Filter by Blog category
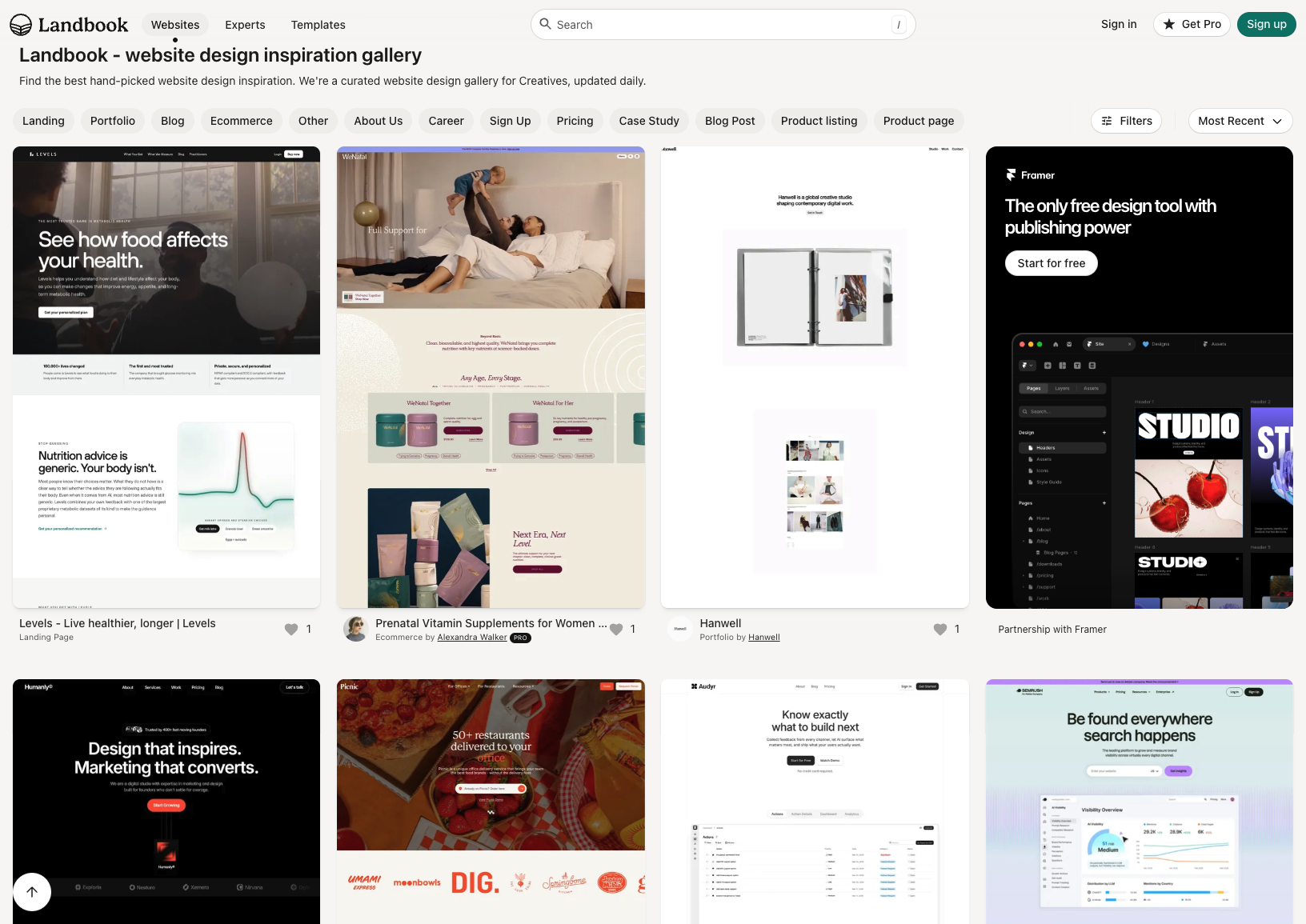1306x924 pixels. [x=173, y=121]
